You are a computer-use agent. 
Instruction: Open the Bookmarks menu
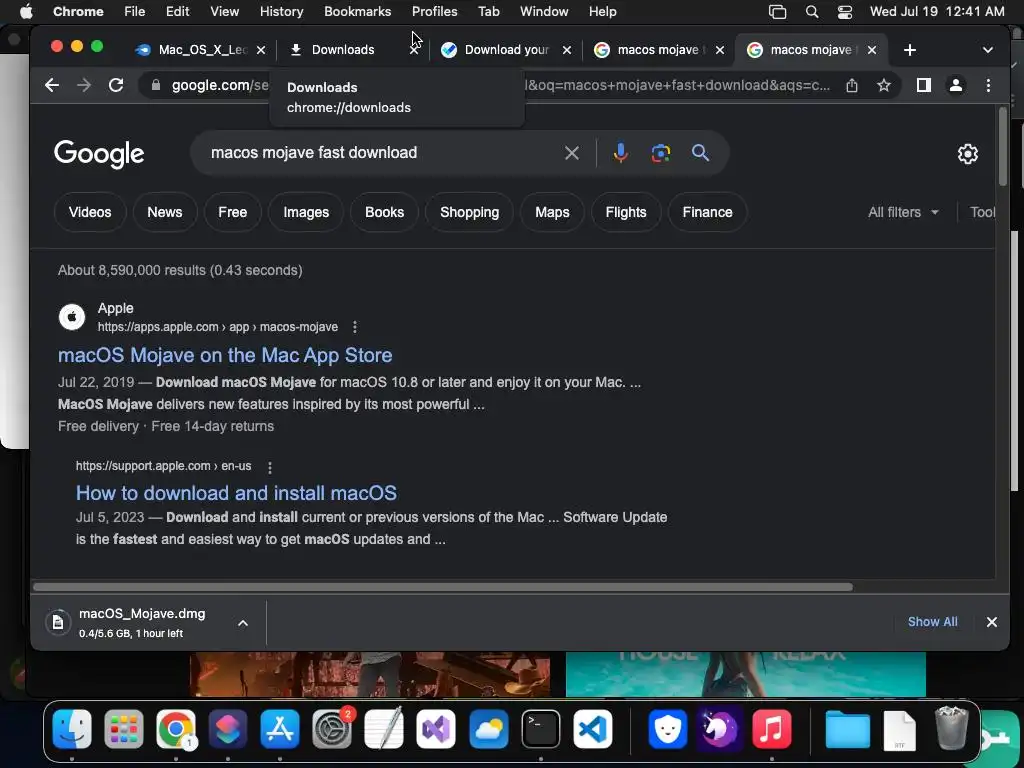(357, 12)
